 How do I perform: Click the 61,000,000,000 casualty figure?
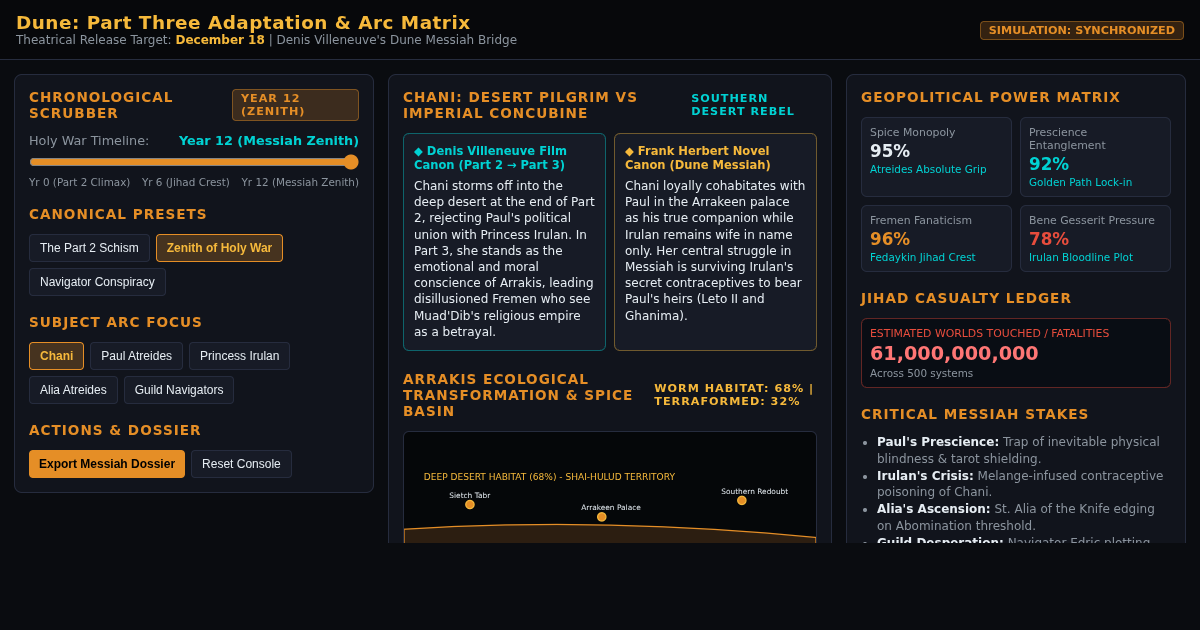coord(954,353)
